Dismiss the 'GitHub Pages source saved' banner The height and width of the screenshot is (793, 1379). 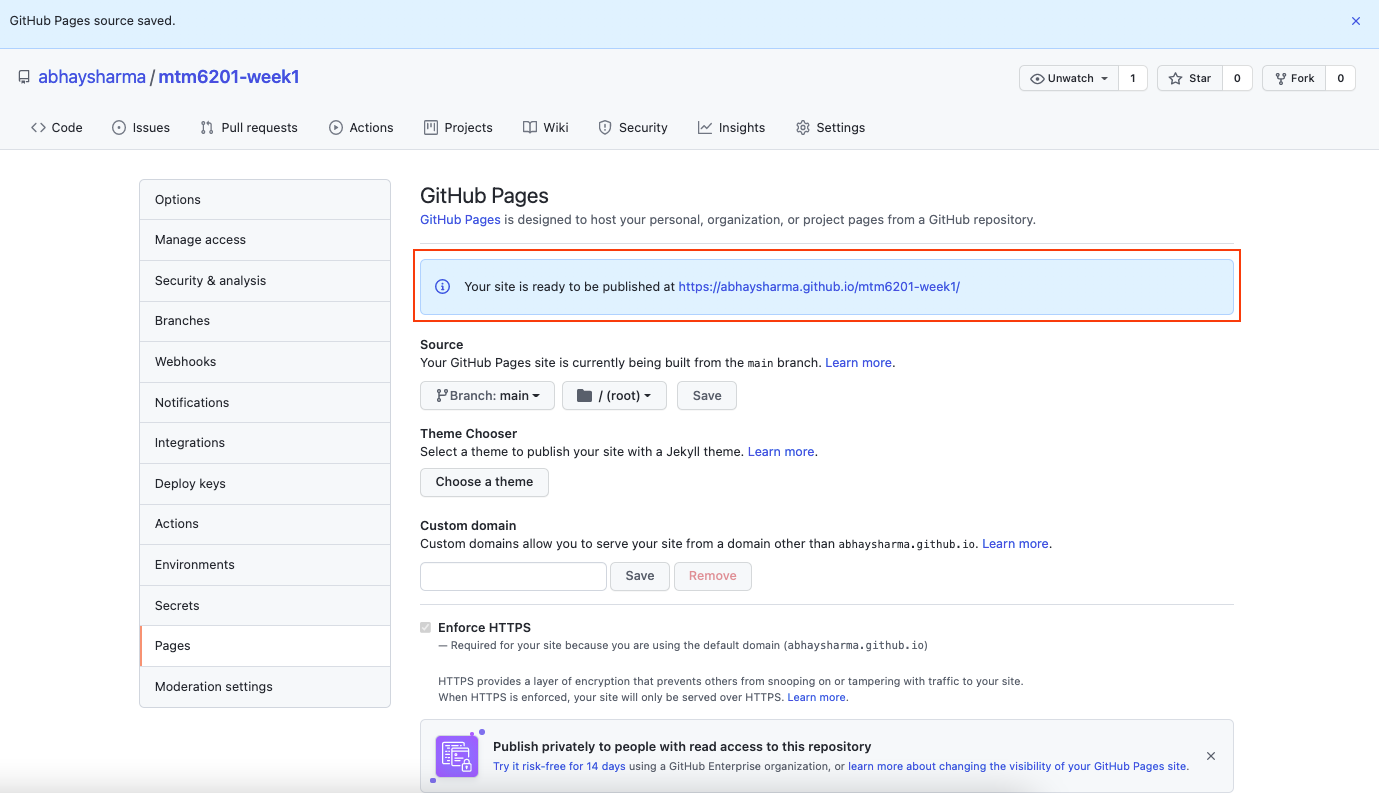1356,21
